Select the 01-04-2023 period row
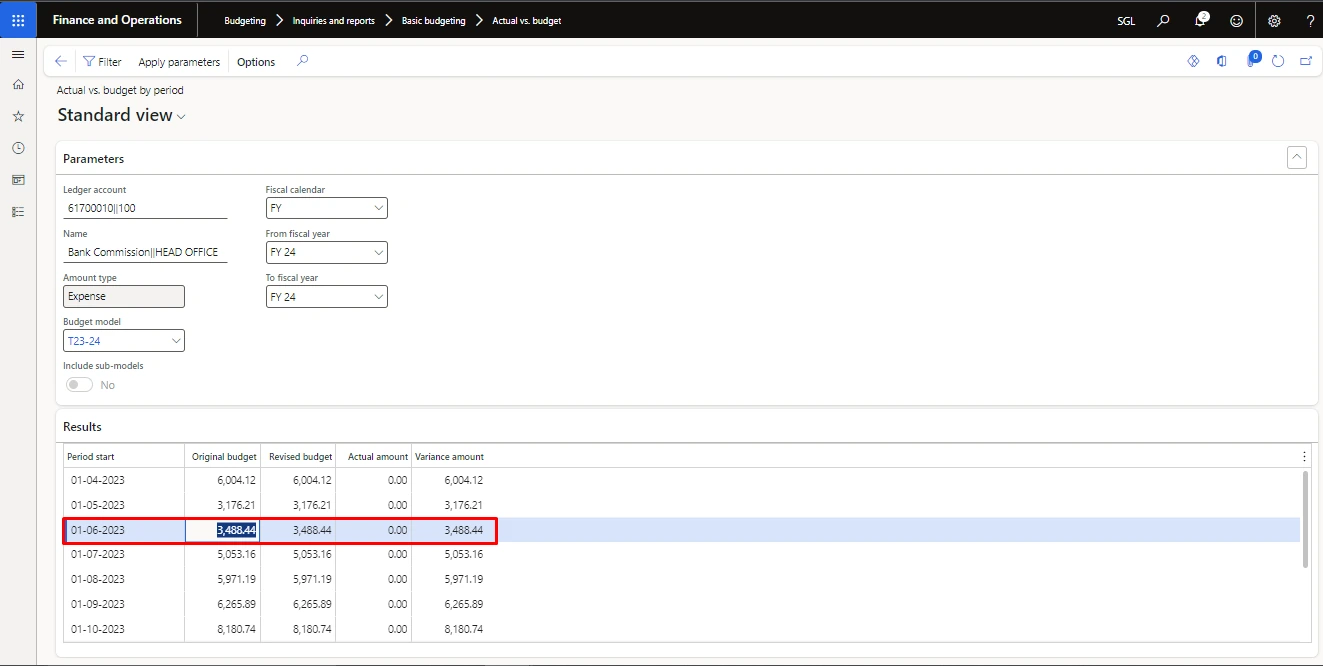Screen dimensions: 1323x666 click(682, 480)
